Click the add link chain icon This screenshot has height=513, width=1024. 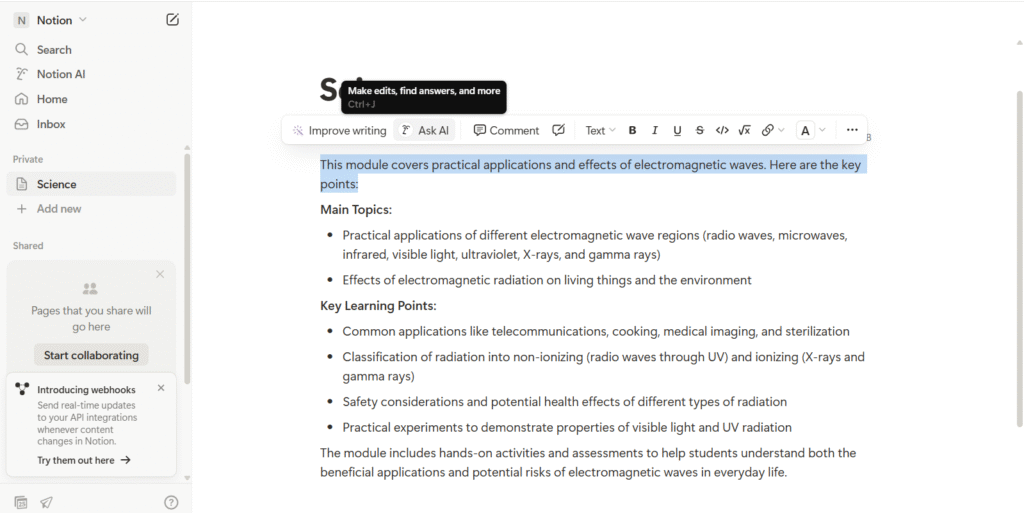[x=767, y=131]
